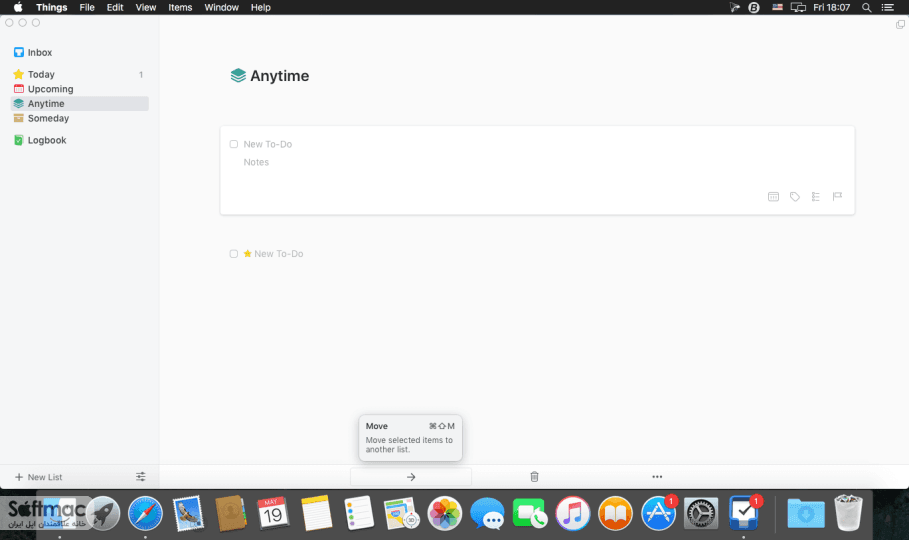
Task: Open Safari from the Dock
Action: [146, 513]
